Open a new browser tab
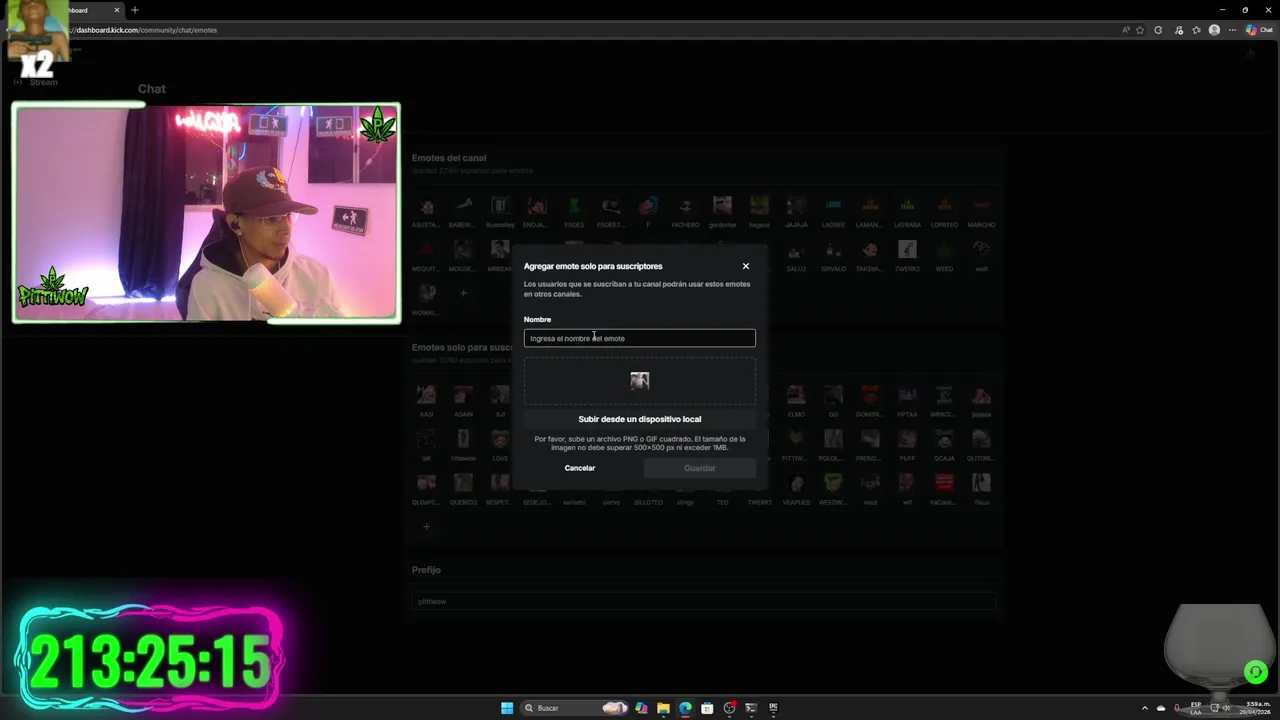The image size is (1280, 720). [135, 10]
